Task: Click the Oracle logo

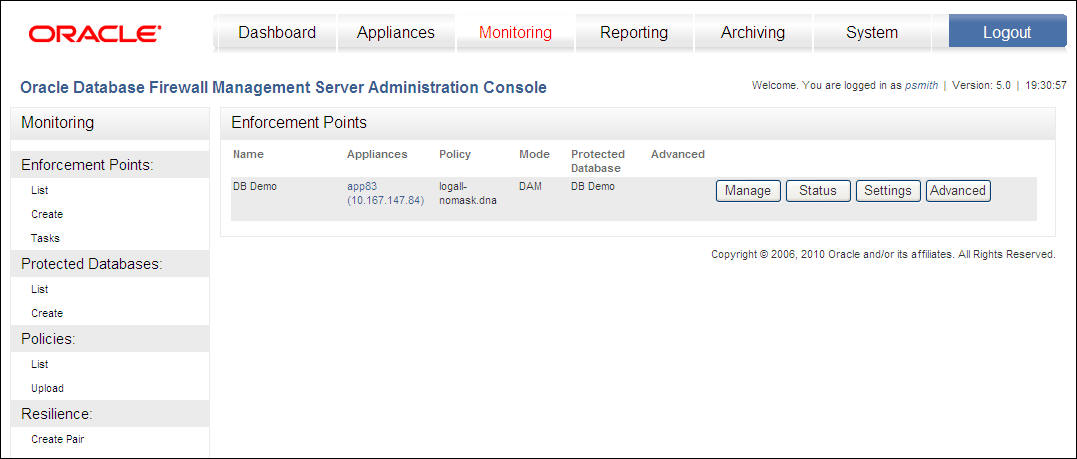Action: click(x=95, y=34)
